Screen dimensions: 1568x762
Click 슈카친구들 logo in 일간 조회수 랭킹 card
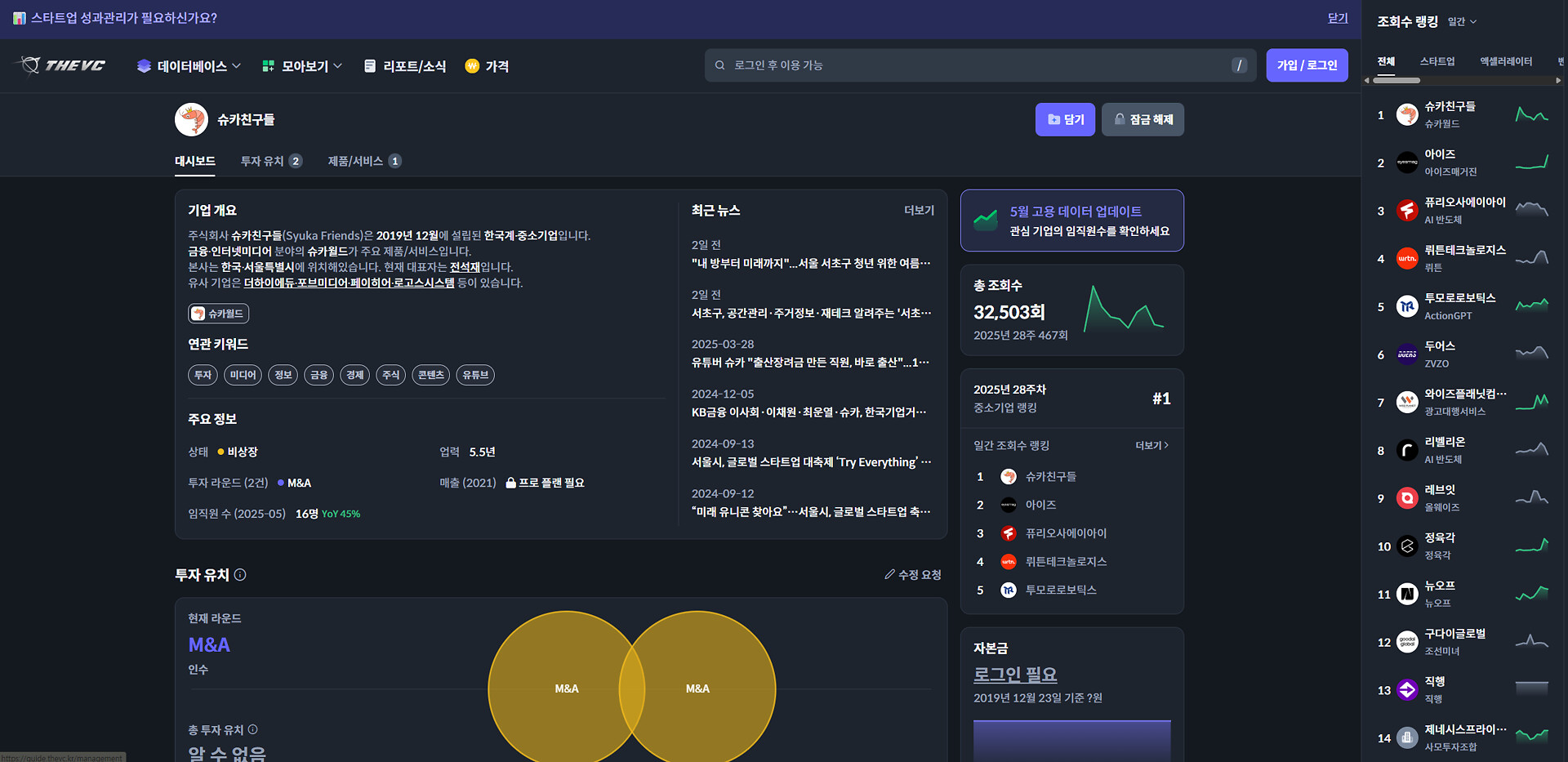[x=1009, y=476]
